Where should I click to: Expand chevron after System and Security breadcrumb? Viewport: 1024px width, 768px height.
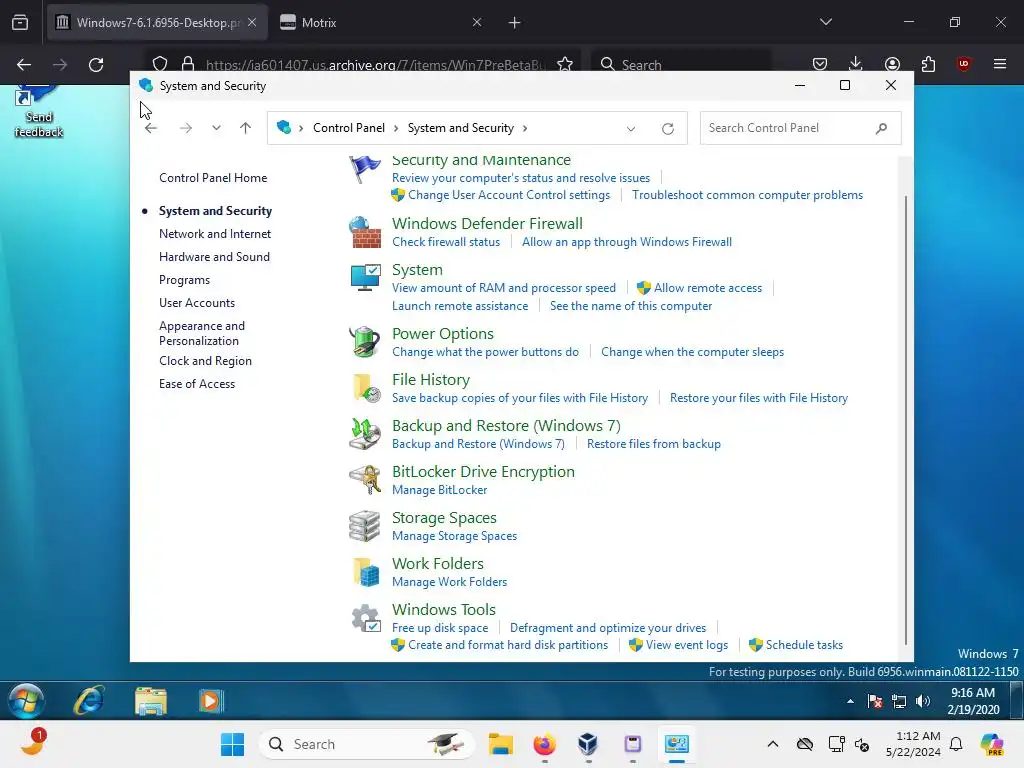(524, 128)
